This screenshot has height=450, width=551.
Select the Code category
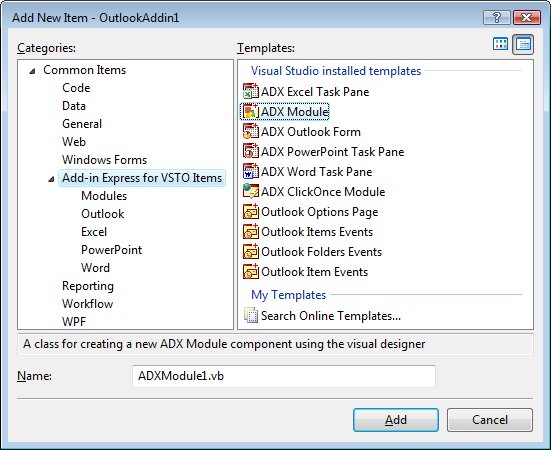point(76,88)
